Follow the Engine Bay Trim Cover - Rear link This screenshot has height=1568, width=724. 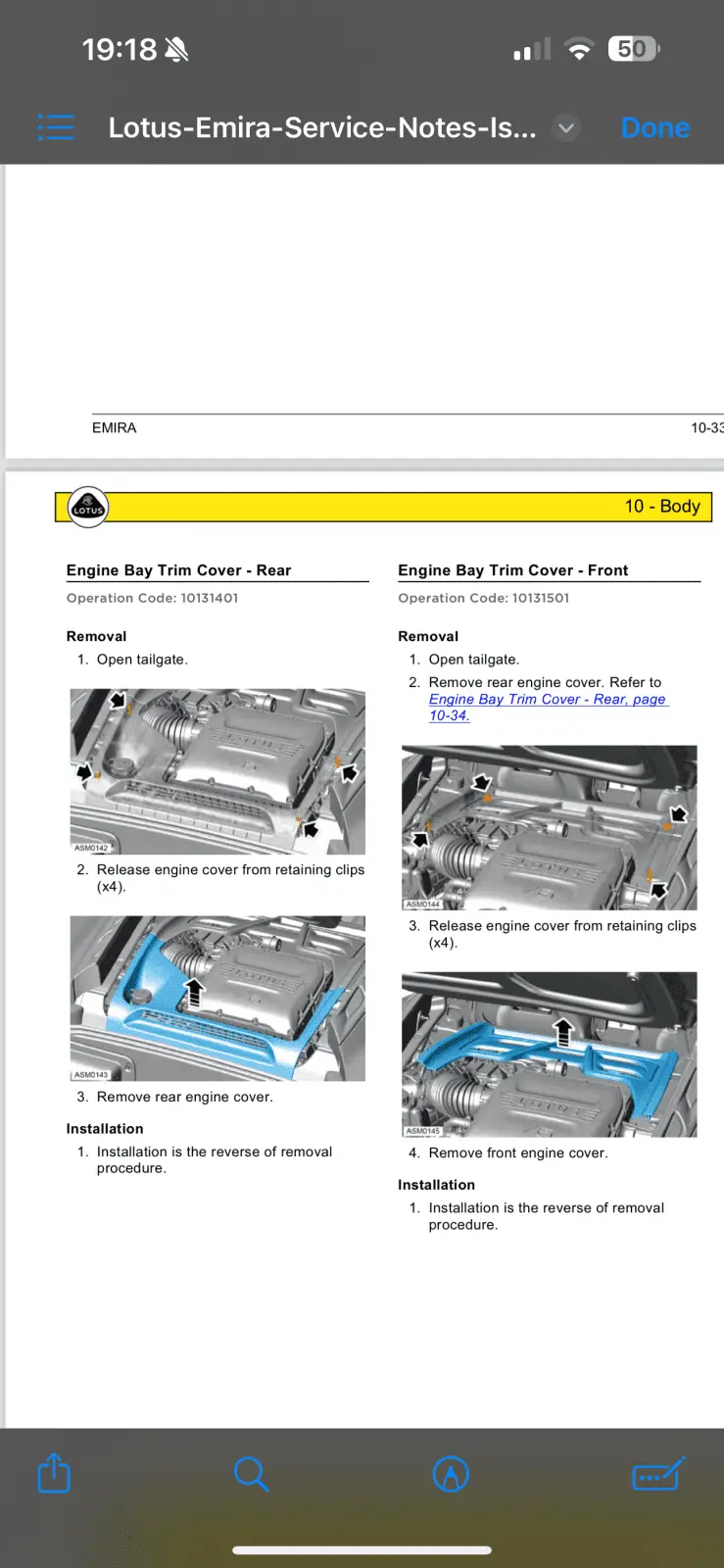548,707
